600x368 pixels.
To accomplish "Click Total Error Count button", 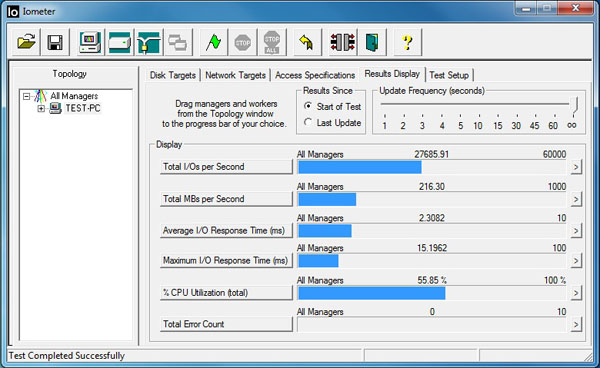I will (226, 324).
